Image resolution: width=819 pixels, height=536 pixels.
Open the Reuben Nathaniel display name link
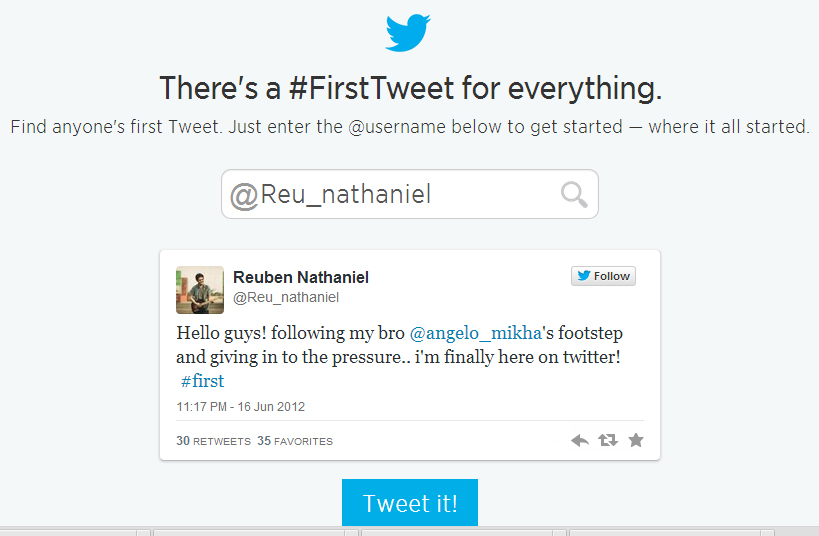[301, 277]
